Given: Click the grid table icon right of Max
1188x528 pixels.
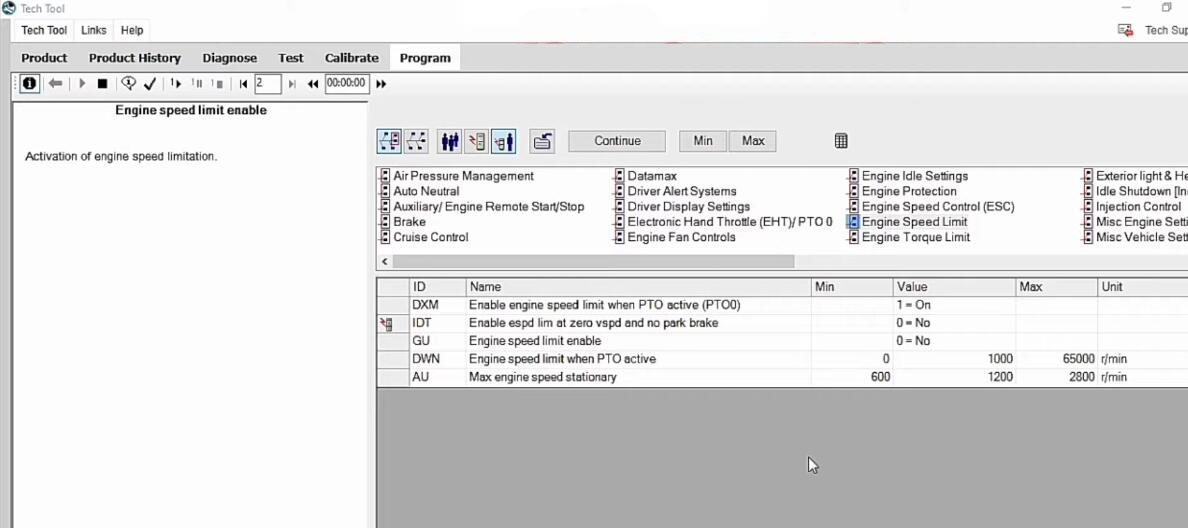Looking at the screenshot, I should (x=841, y=141).
